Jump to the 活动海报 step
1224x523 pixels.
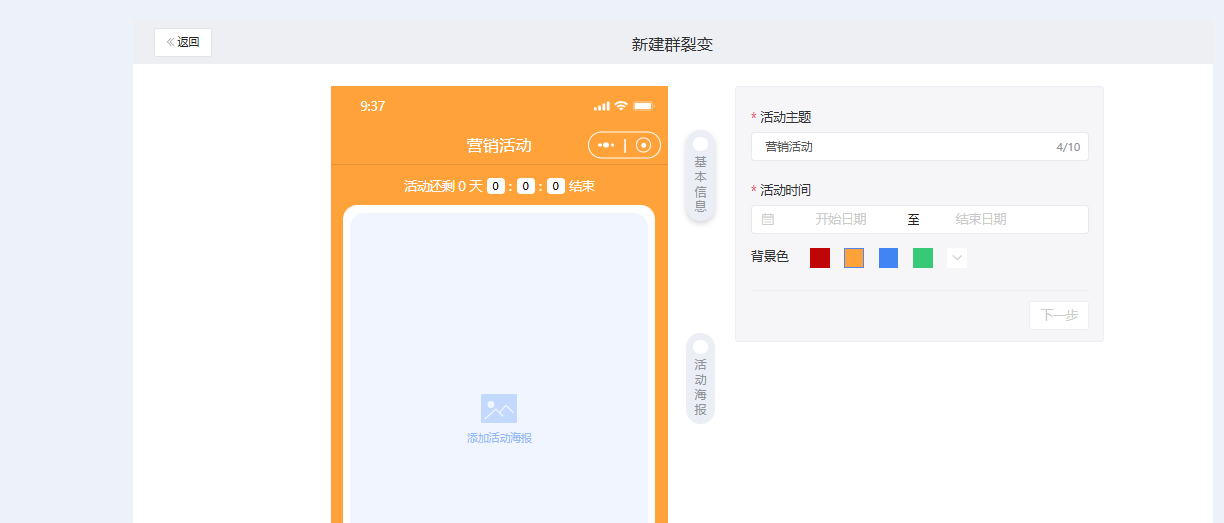coord(700,378)
